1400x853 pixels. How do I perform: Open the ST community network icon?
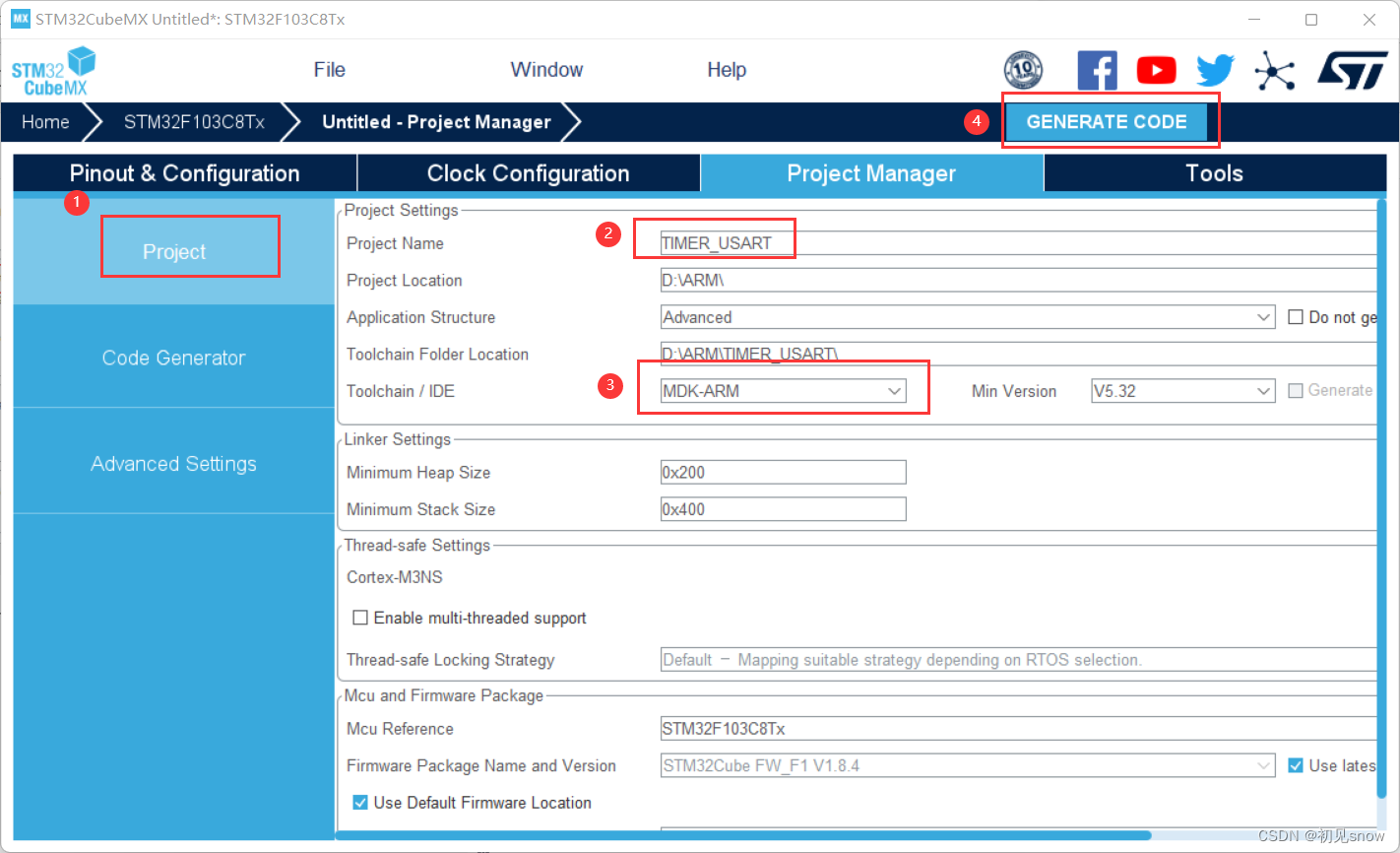click(x=1275, y=70)
